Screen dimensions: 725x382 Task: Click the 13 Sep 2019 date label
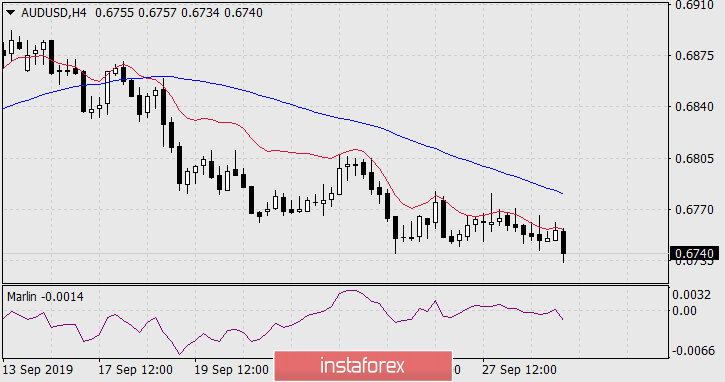(38, 370)
